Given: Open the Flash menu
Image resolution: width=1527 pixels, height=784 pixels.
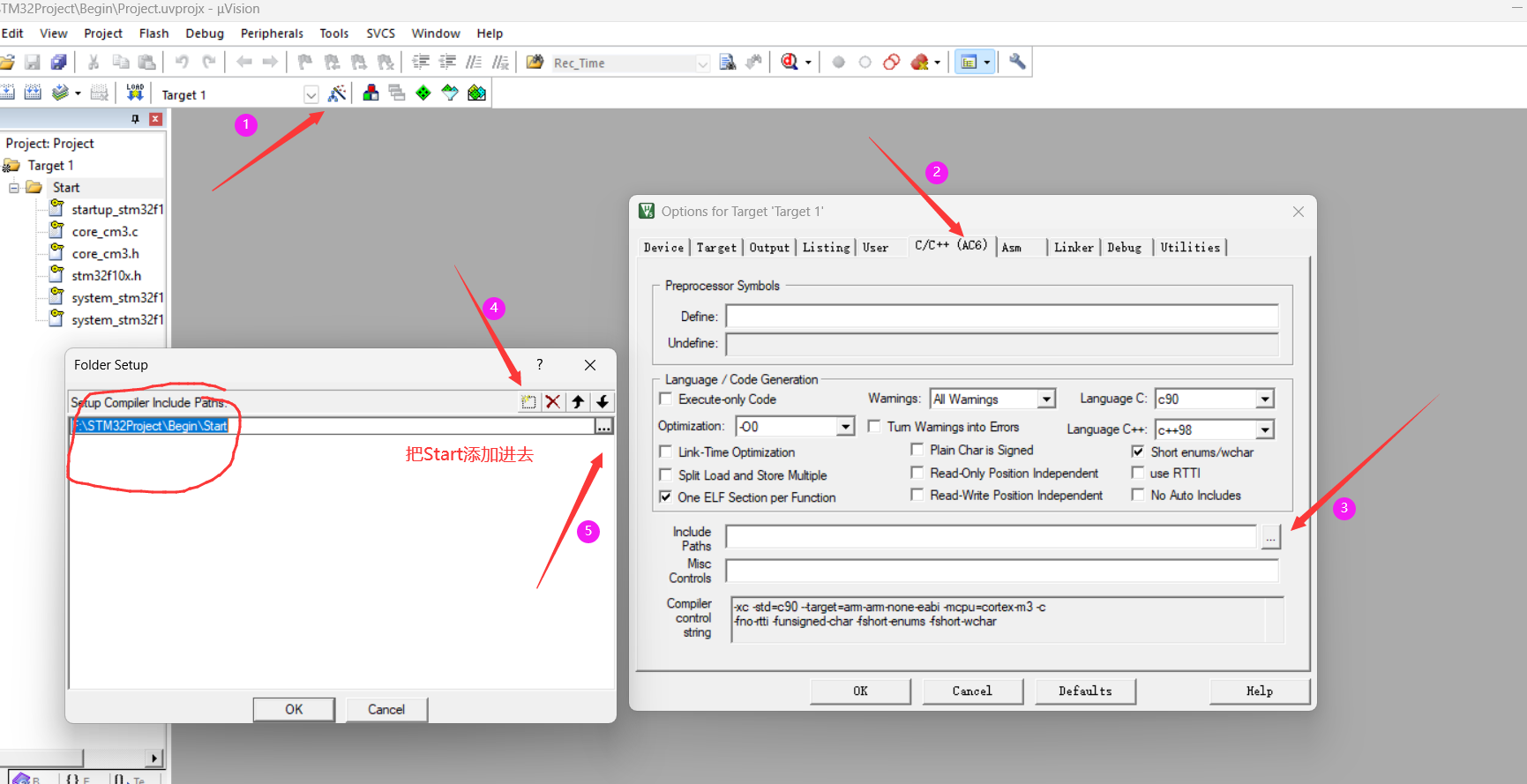Looking at the screenshot, I should pyautogui.click(x=153, y=34).
